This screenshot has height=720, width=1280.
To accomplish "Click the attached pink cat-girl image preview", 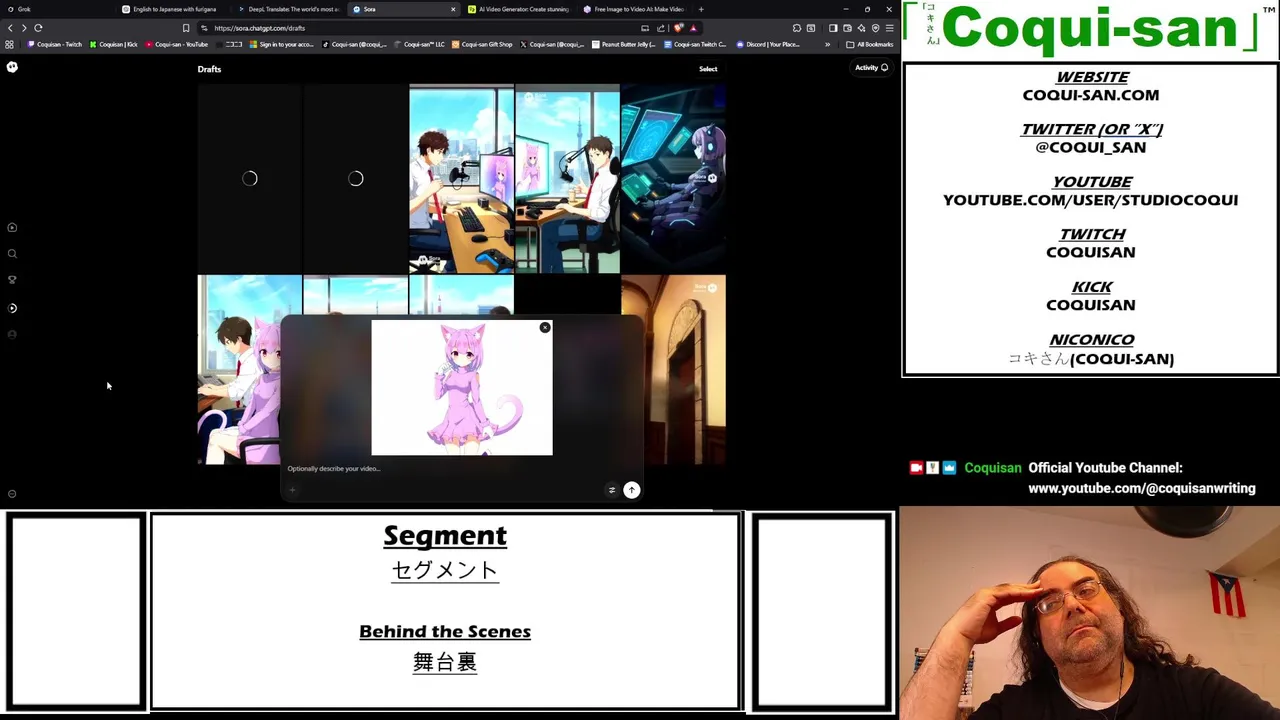I will point(462,388).
